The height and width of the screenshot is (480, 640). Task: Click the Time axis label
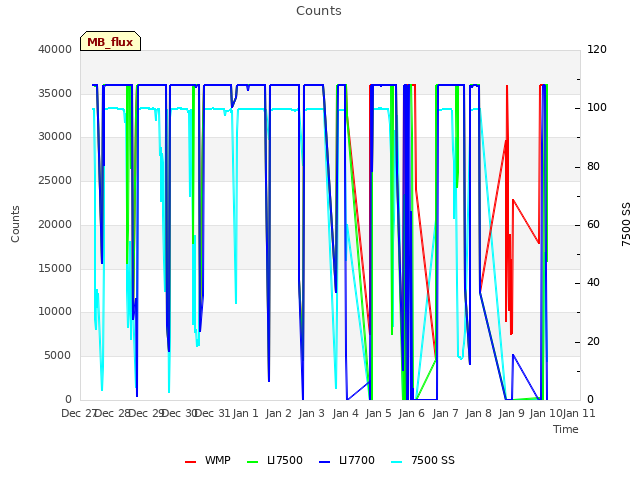pyautogui.click(x=566, y=429)
